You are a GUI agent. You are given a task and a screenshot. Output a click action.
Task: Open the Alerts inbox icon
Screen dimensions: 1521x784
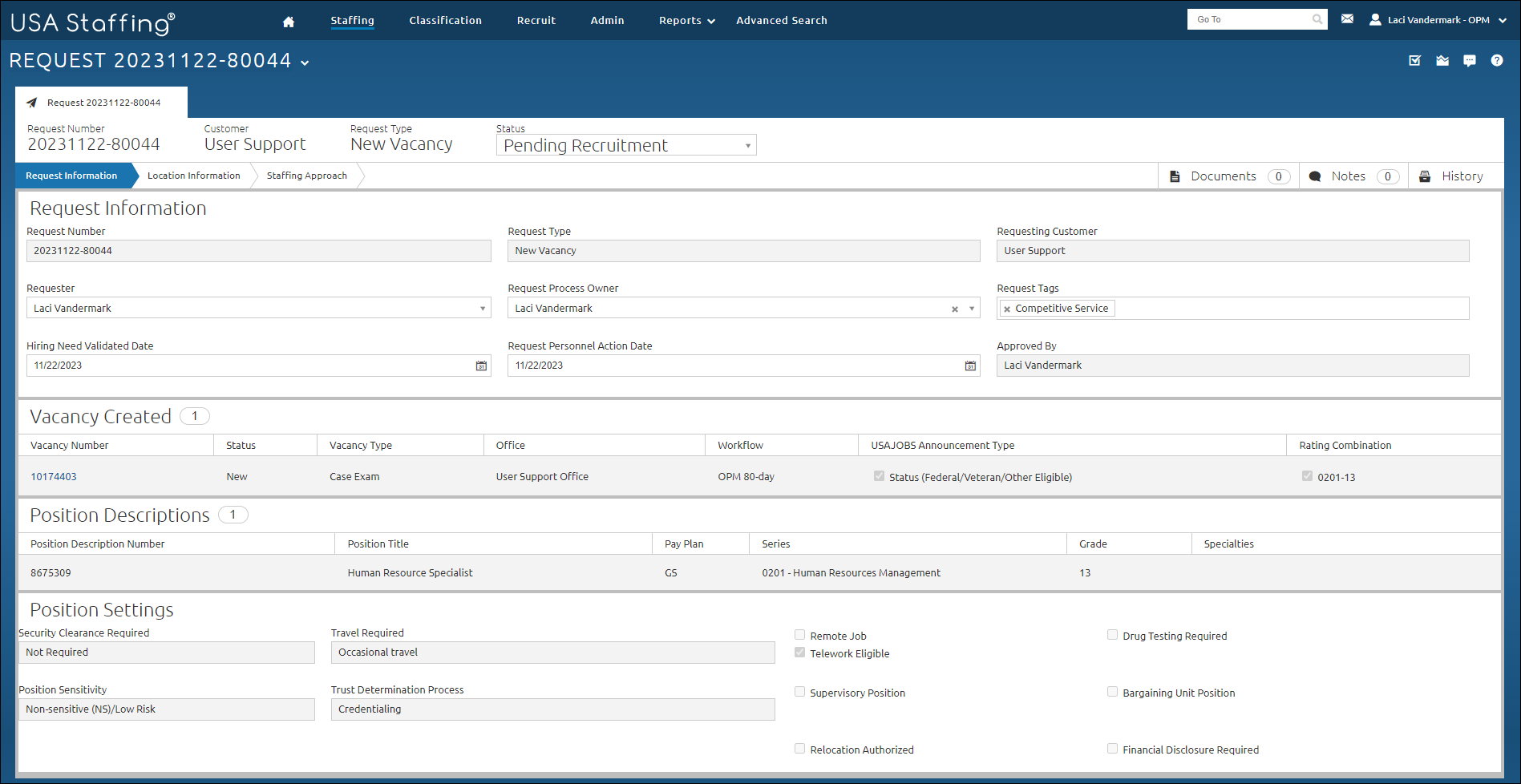click(1442, 60)
